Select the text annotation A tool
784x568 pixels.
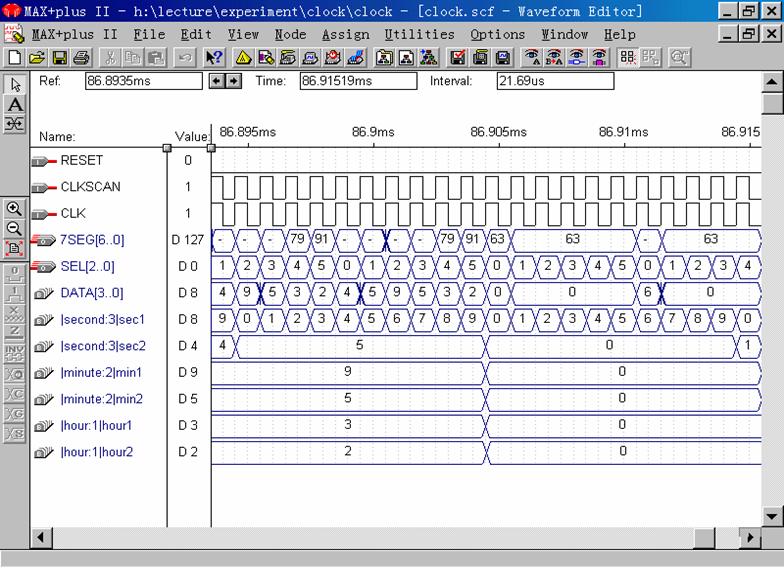(x=14, y=104)
